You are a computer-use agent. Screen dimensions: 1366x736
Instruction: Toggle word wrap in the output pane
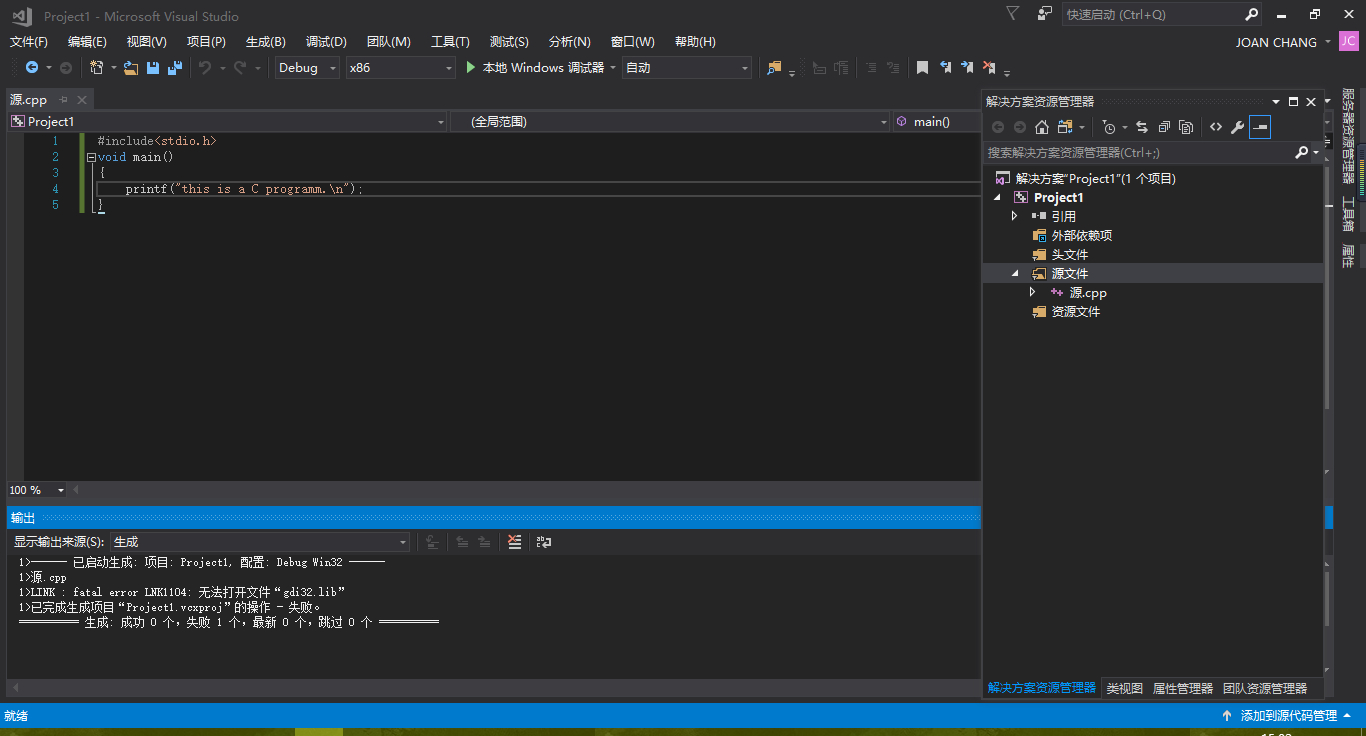coord(544,542)
